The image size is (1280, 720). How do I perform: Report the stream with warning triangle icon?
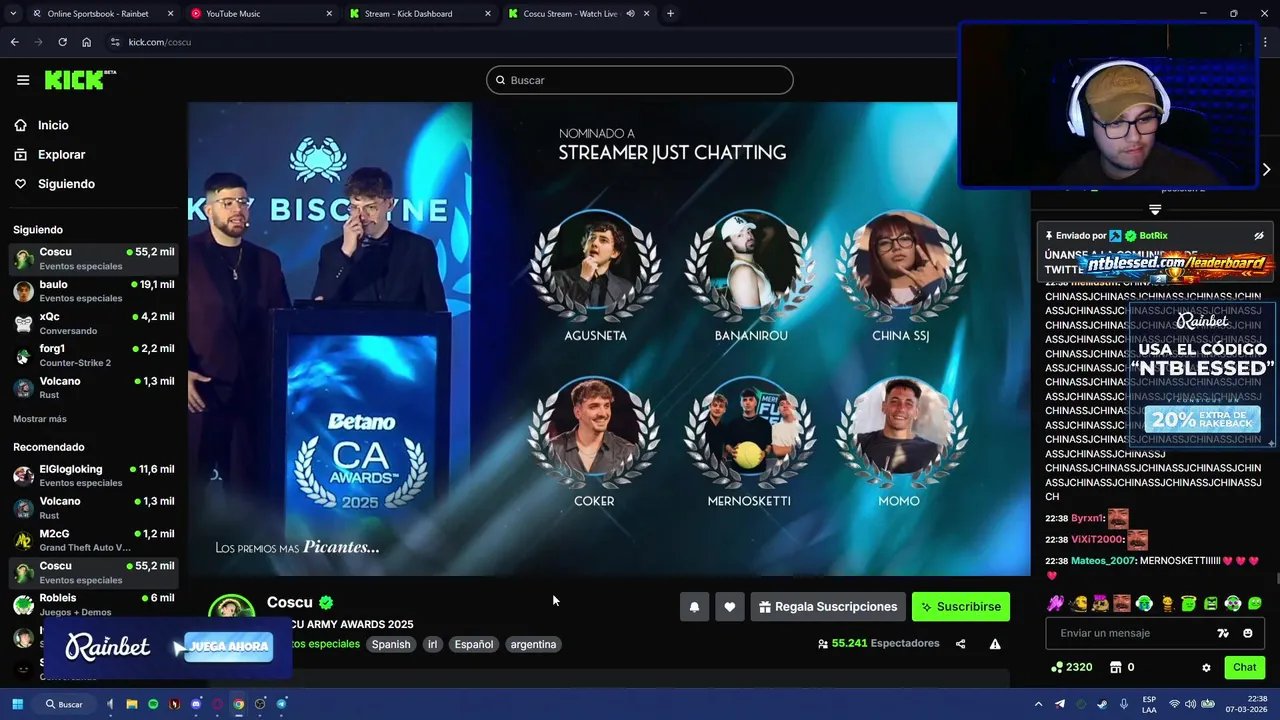click(x=995, y=644)
